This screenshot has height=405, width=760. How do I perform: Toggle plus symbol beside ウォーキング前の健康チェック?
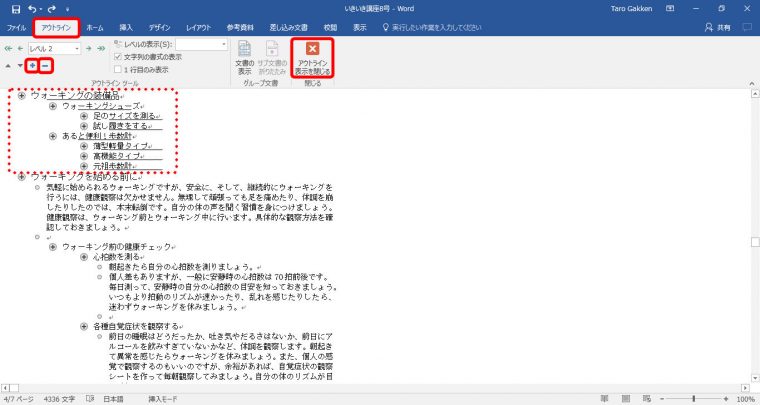click(53, 247)
